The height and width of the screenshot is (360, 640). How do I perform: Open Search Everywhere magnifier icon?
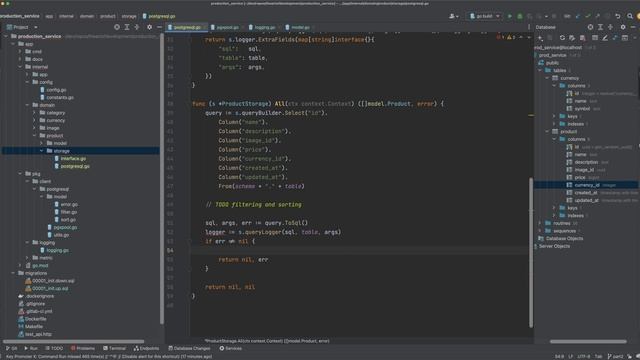tap(630, 16)
